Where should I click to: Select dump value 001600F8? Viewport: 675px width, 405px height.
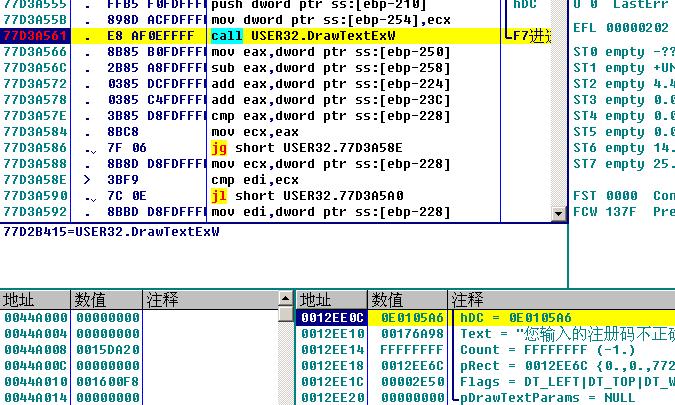pyautogui.click(x=108, y=381)
